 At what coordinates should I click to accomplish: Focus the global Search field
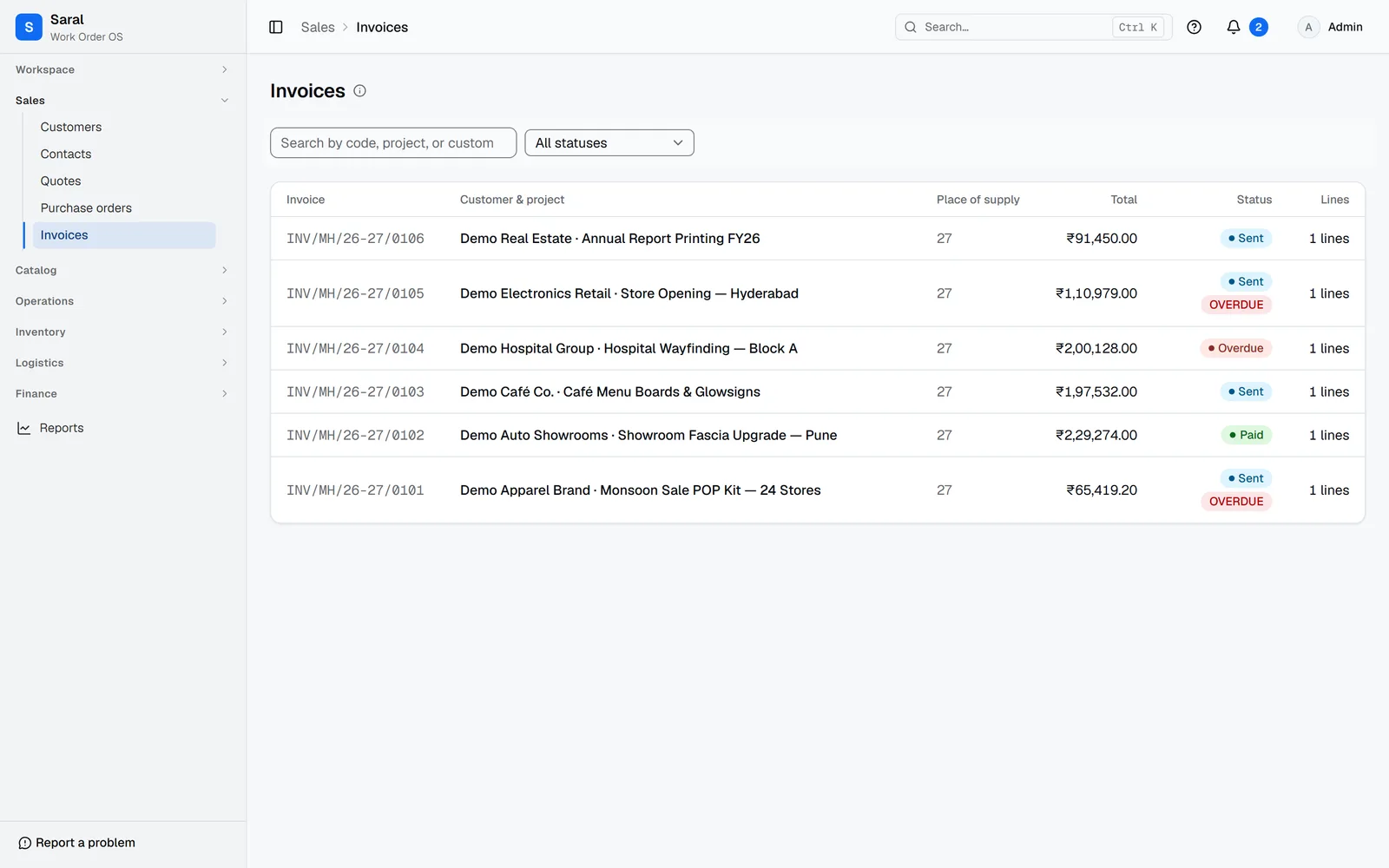1033,27
